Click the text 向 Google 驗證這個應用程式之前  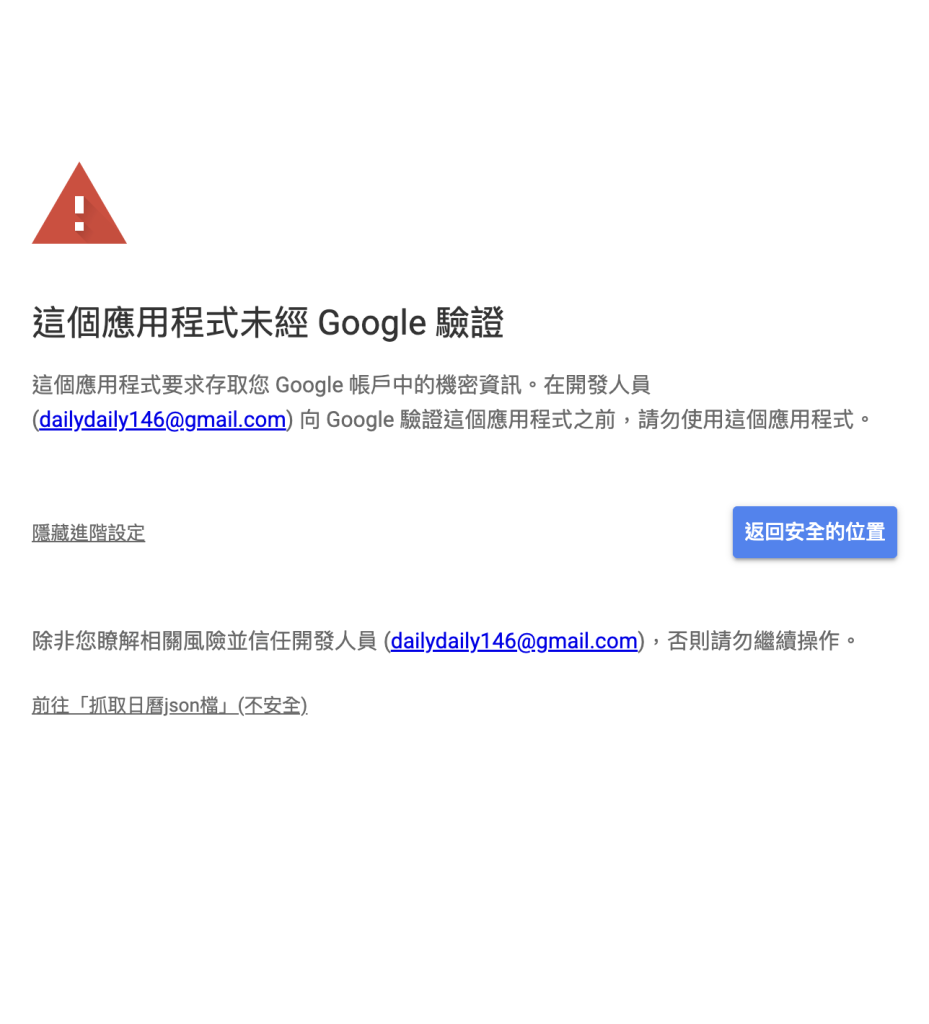458,420
